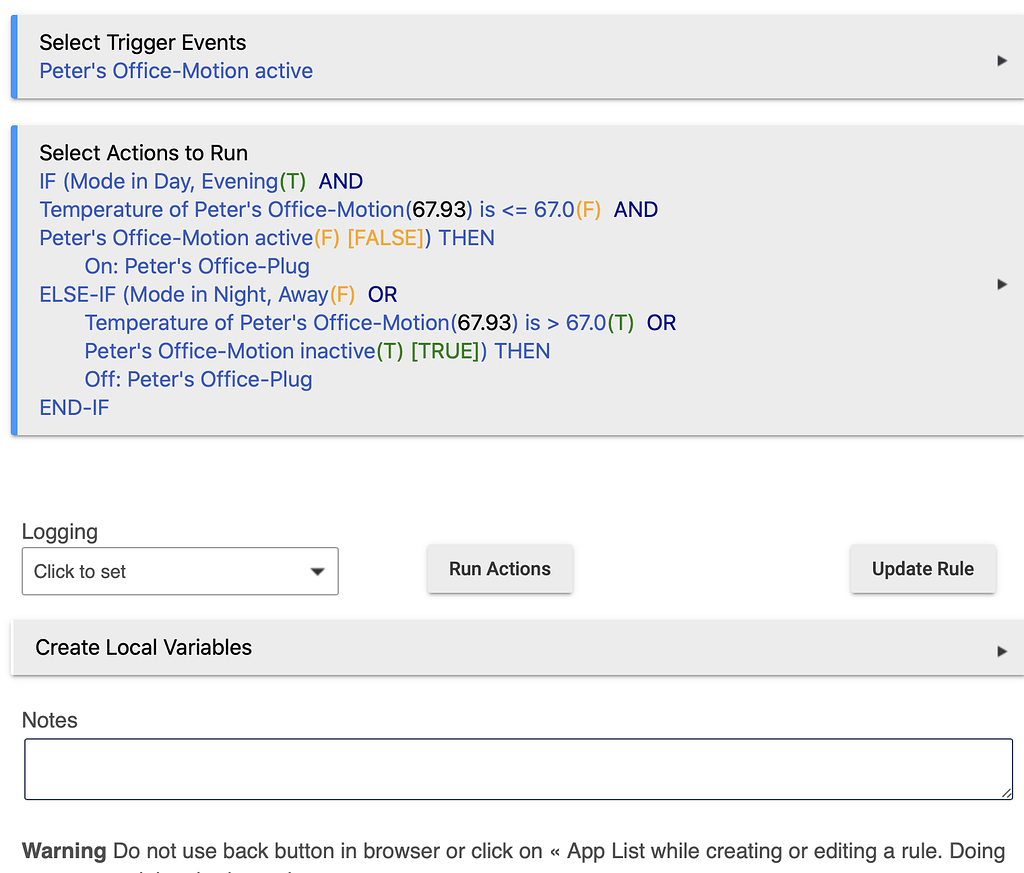1024x873 pixels.
Task: Expand the Select Trigger Events arrow
Action: pyautogui.click(x=1001, y=60)
